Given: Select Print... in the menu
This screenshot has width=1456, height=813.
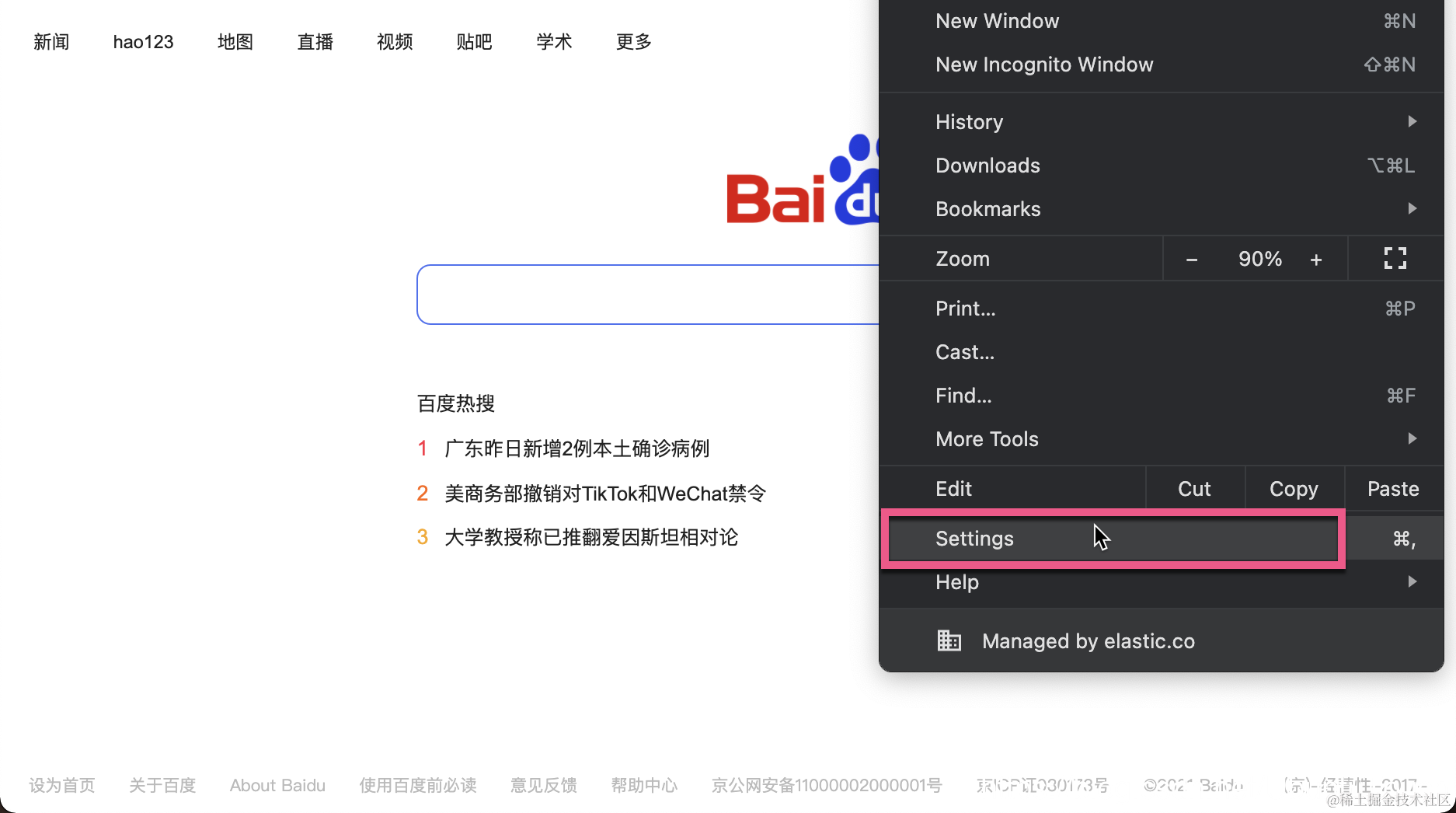Looking at the screenshot, I should tap(1162, 309).
